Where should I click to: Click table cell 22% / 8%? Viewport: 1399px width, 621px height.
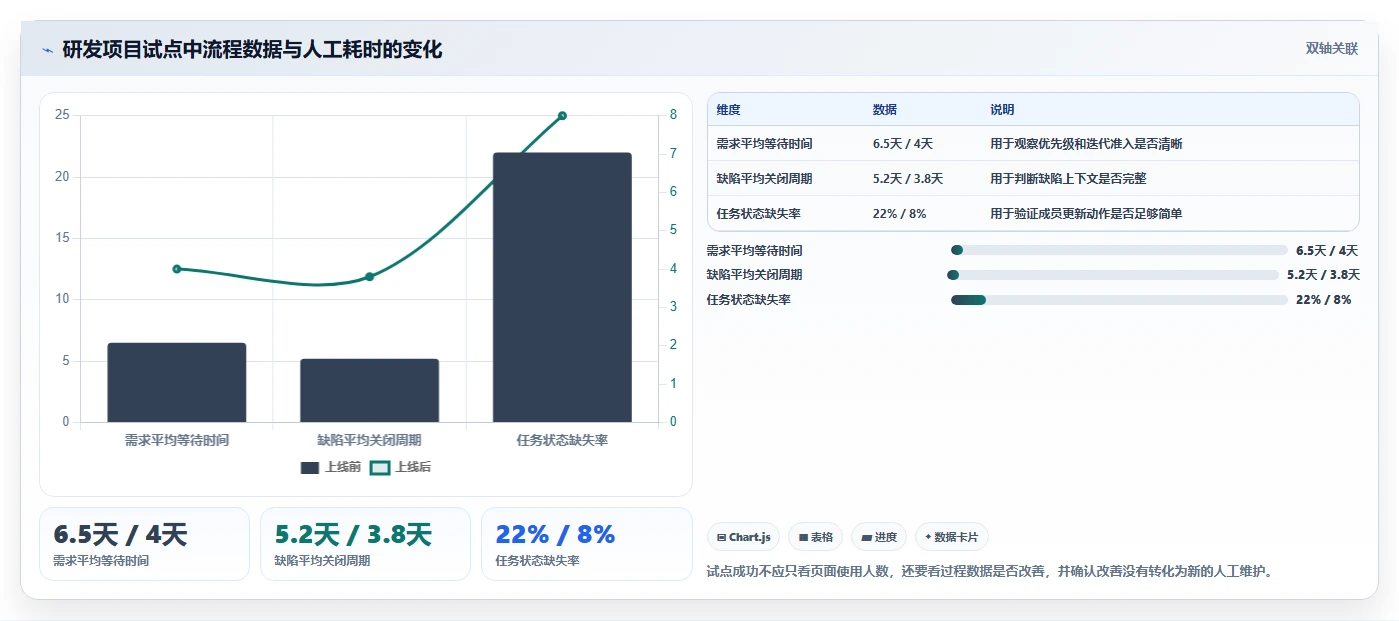(x=900, y=214)
